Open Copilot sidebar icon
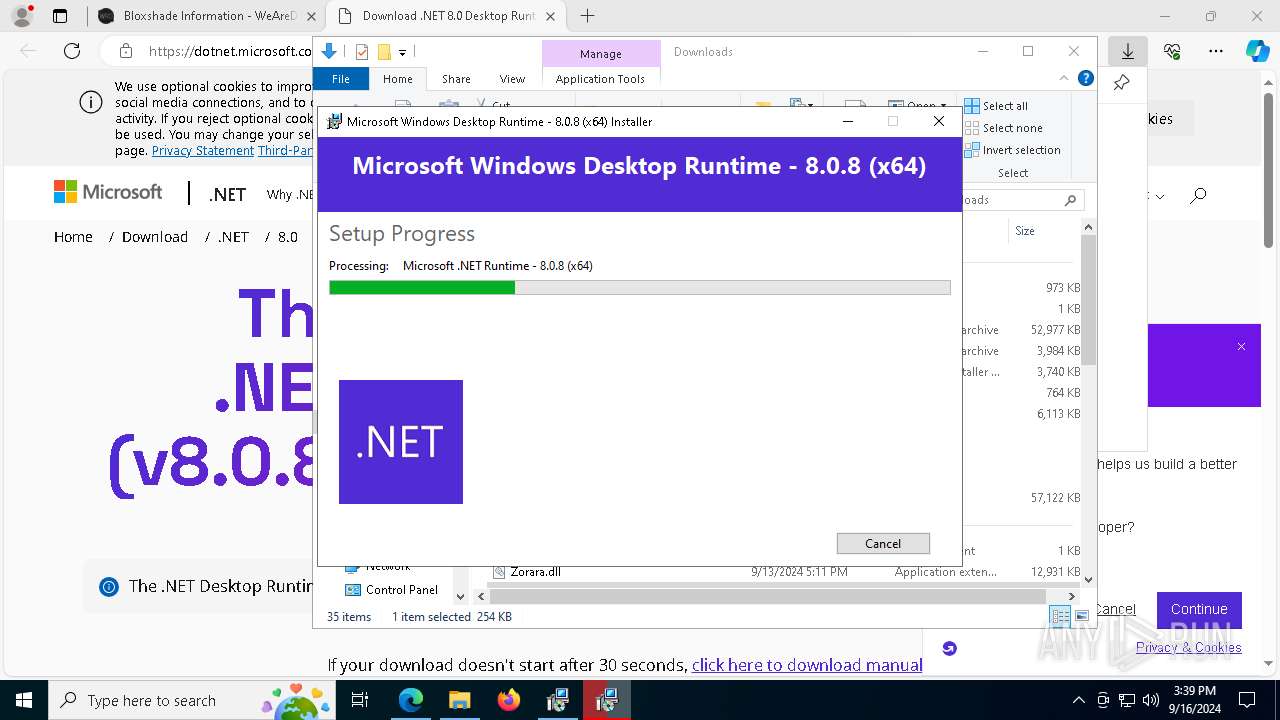The height and width of the screenshot is (720, 1280). (x=1257, y=51)
